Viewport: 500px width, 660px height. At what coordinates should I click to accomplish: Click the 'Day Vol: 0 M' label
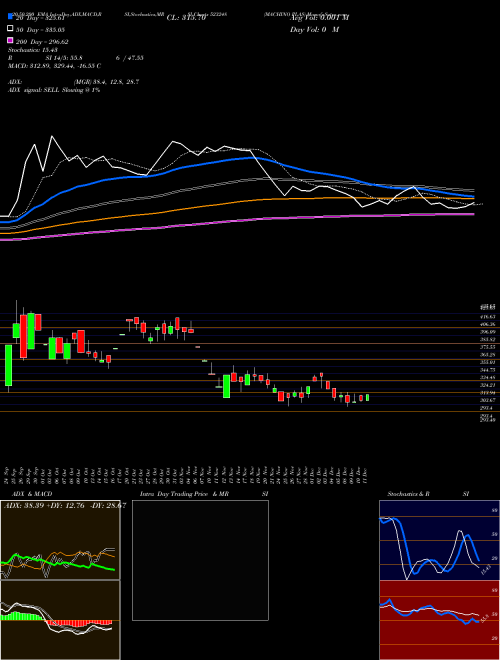(314, 30)
